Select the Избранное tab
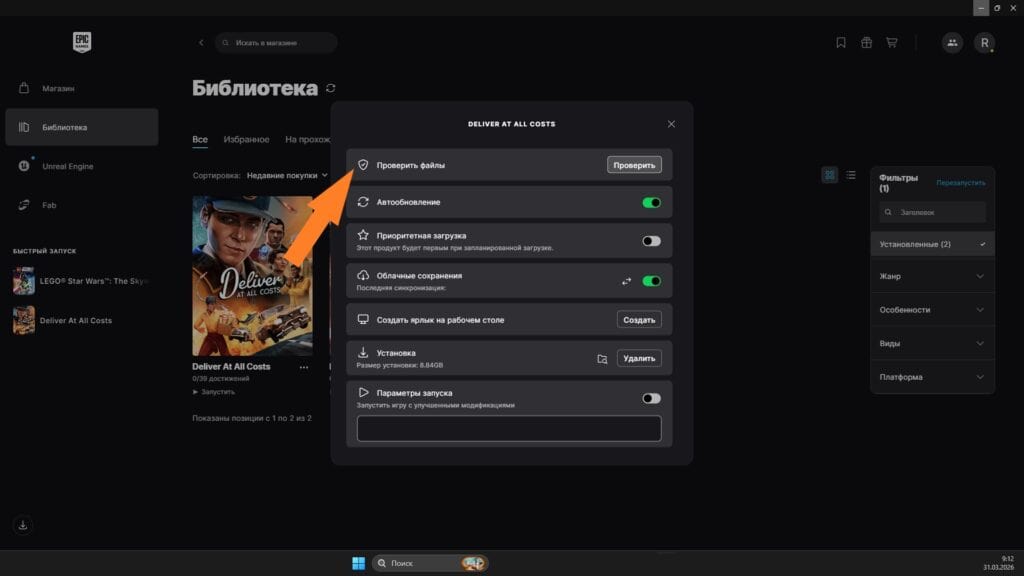The height and width of the screenshot is (576, 1024). point(246,140)
